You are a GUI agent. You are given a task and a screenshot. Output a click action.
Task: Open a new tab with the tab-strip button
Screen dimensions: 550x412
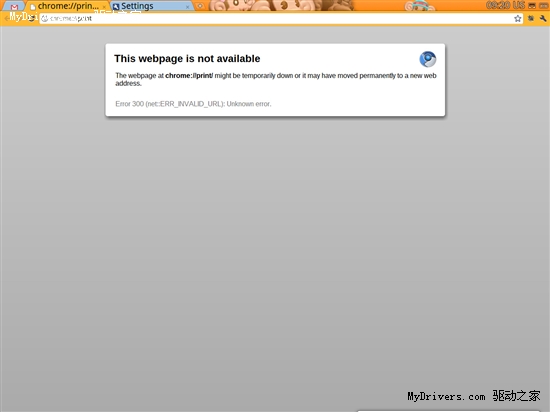[200, 6]
